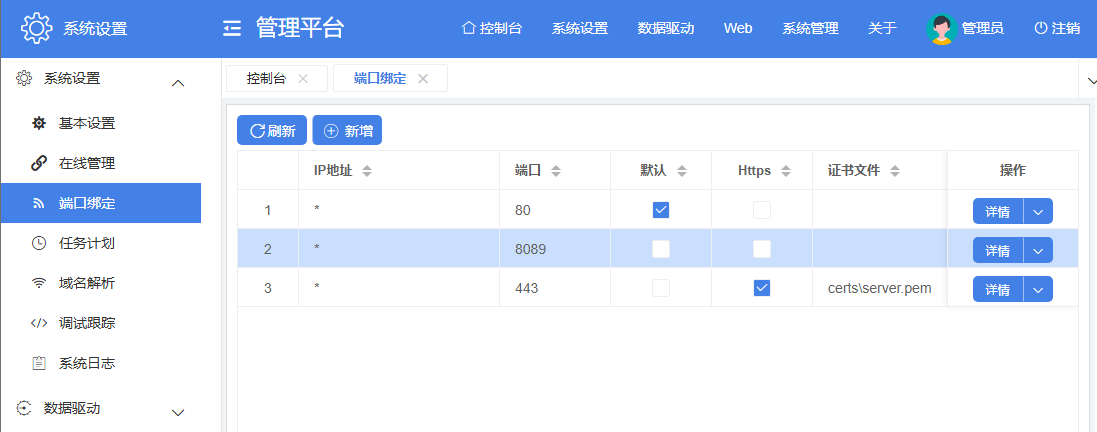Close the 端口绑定 tab
Viewport: 1097px width, 432px height.
[x=423, y=79]
